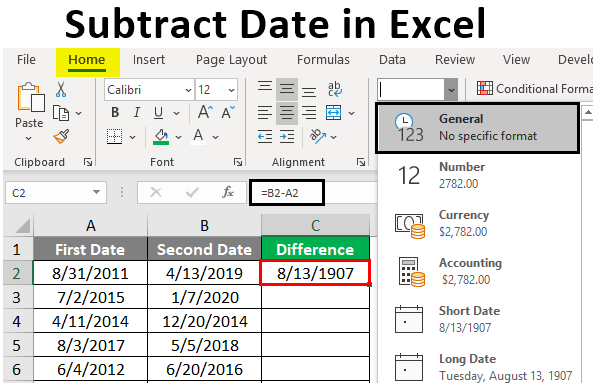Click the Cut scissors icon

61,90
